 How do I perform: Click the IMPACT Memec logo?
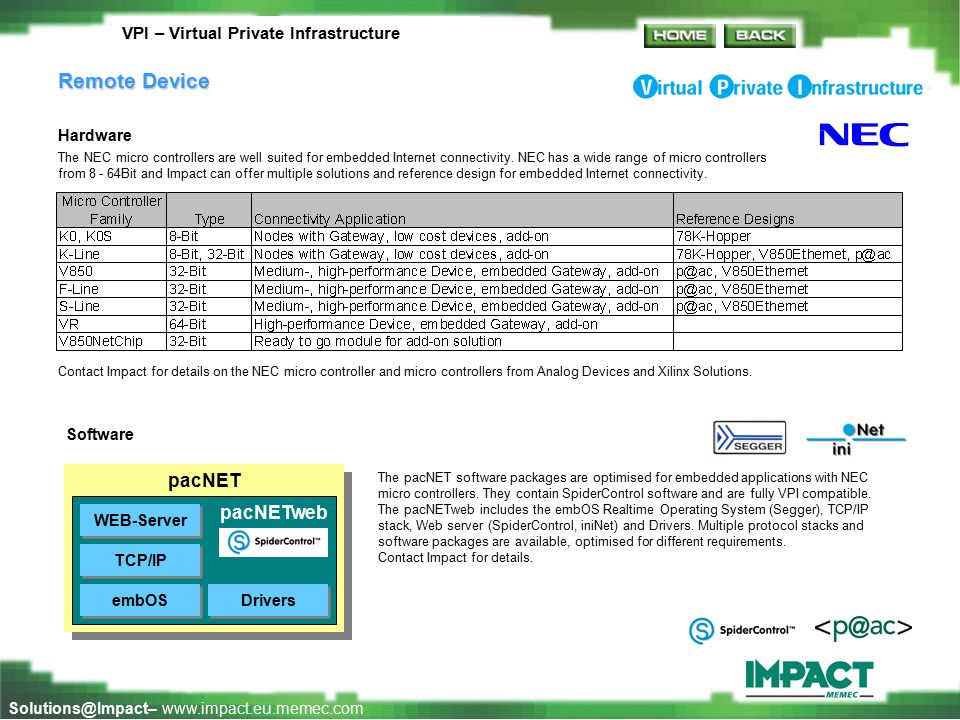[809, 679]
